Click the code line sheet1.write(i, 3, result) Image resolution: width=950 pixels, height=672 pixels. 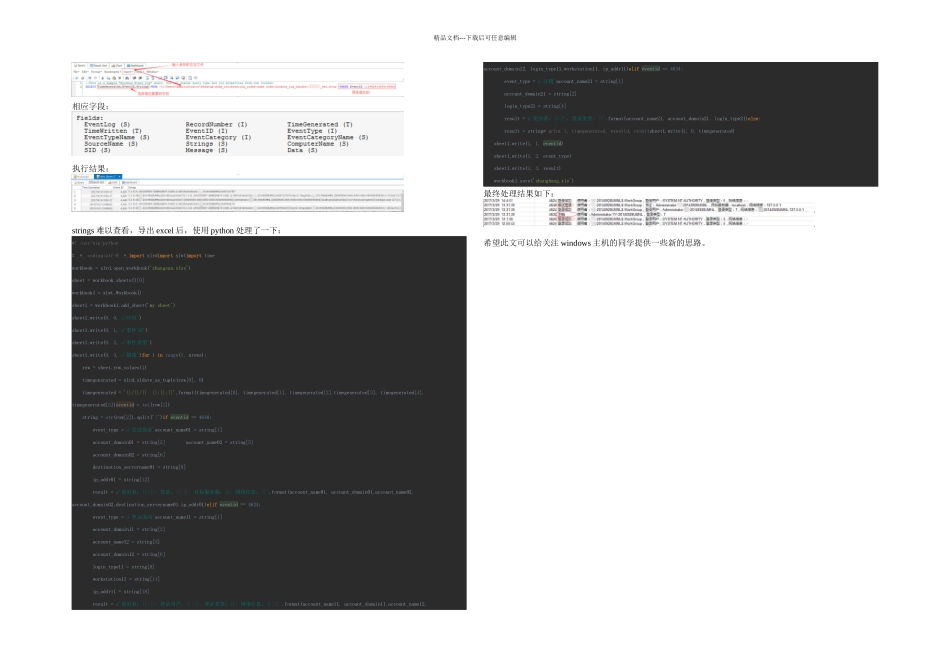(527, 168)
